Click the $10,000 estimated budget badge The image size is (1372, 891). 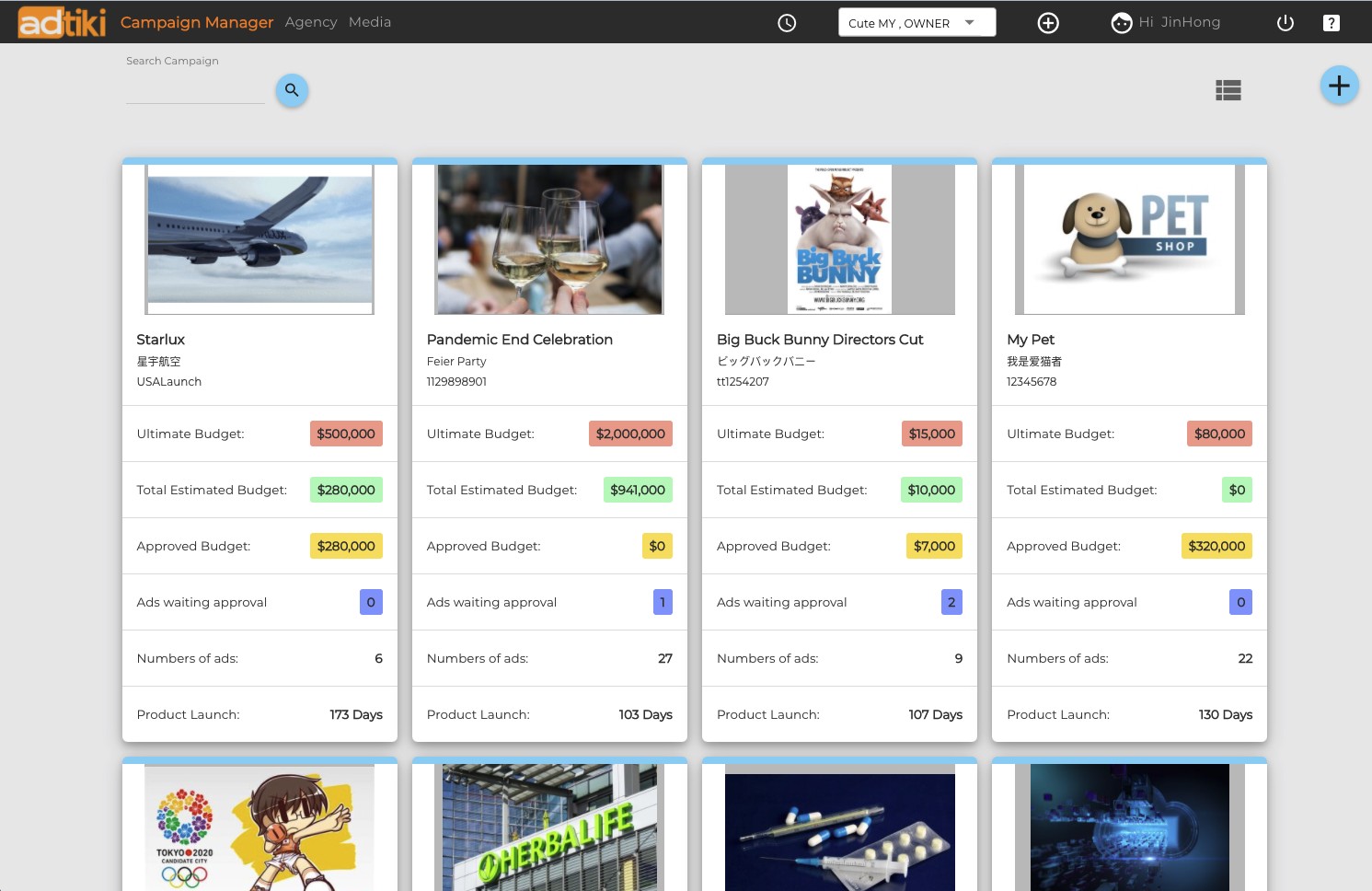pos(931,490)
